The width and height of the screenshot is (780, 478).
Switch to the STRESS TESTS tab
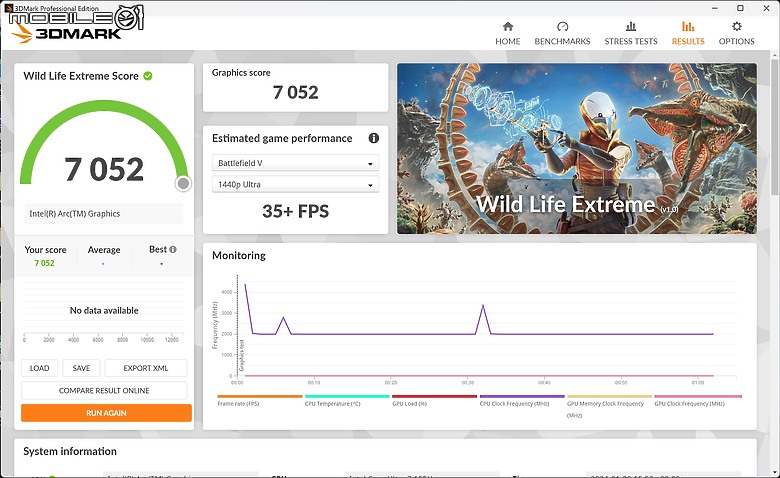click(631, 33)
